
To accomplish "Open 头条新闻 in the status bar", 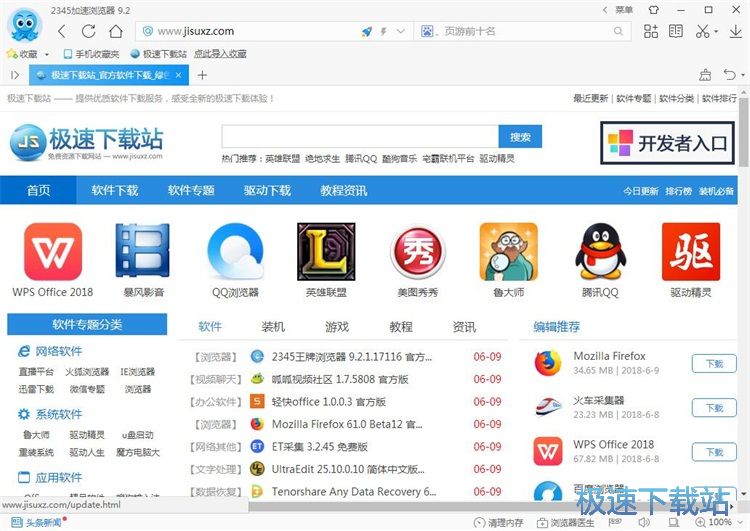I will tap(38, 522).
